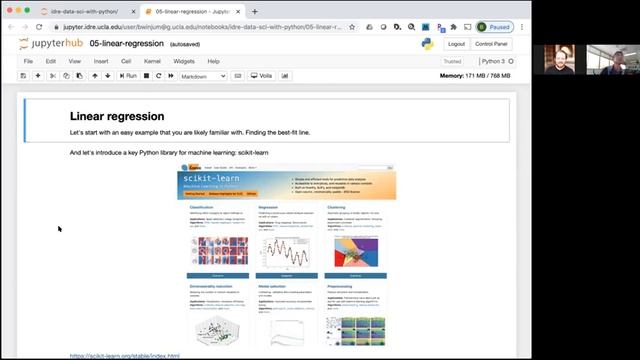Screen dimensions: 640x360
Task: Click the Logout button
Action: click(456, 44)
